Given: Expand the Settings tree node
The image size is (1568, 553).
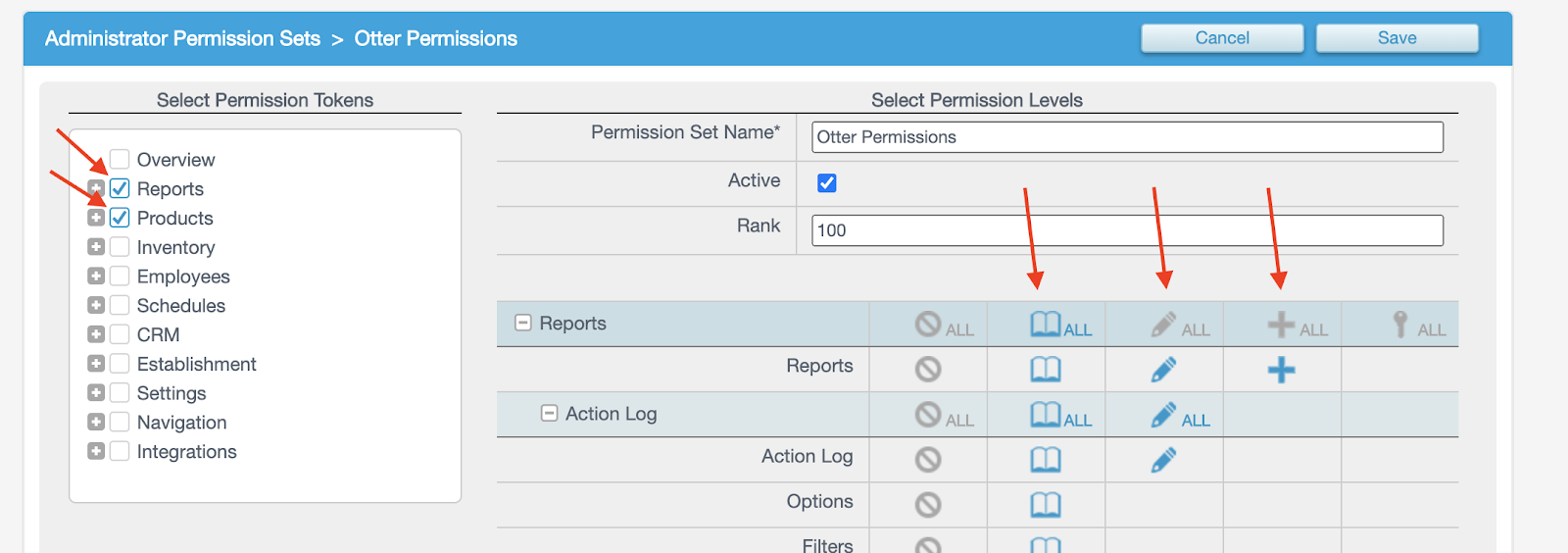Looking at the screenshot, I should pyautogui.click(x=96, y=393).
